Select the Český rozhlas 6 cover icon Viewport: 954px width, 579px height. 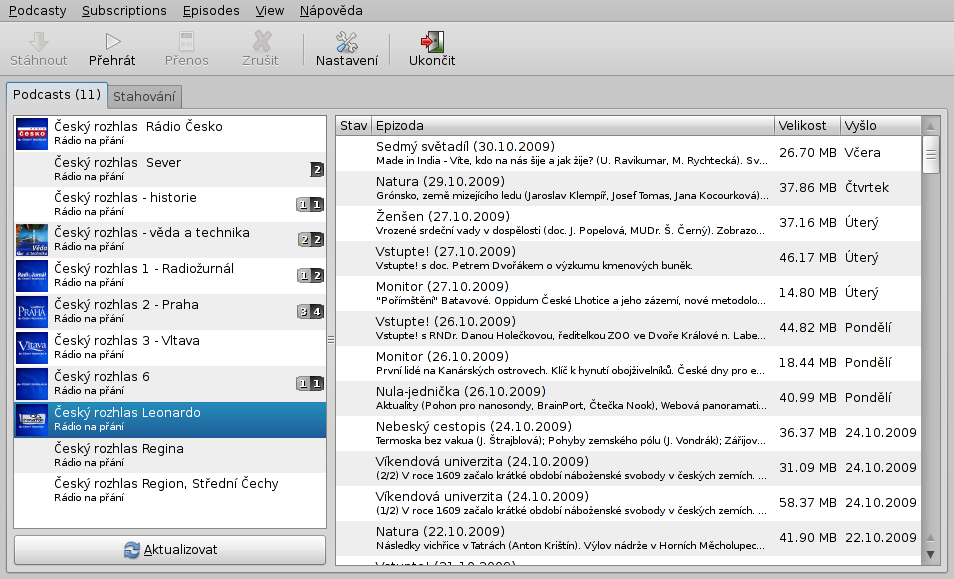32,384
